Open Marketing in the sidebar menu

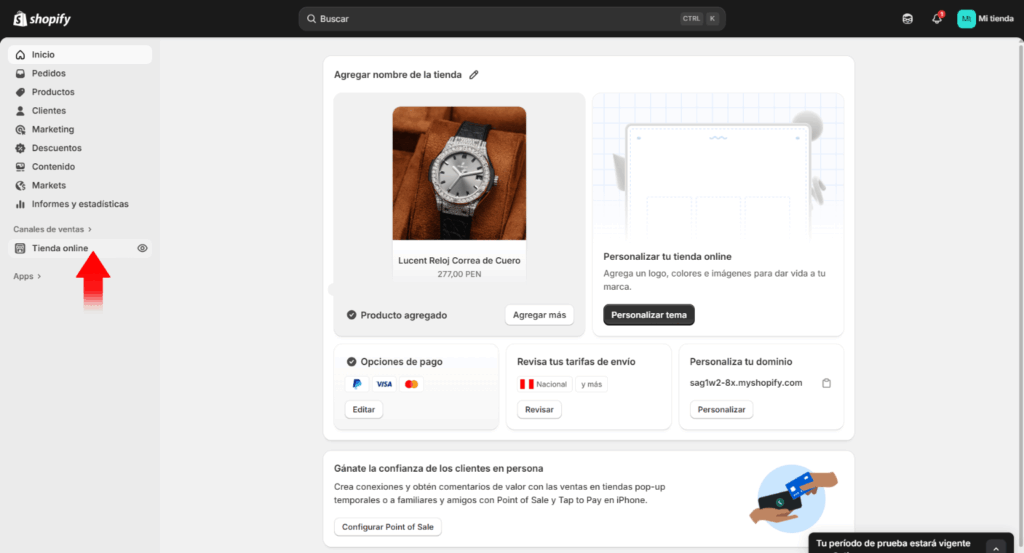[x=53, y=129]
